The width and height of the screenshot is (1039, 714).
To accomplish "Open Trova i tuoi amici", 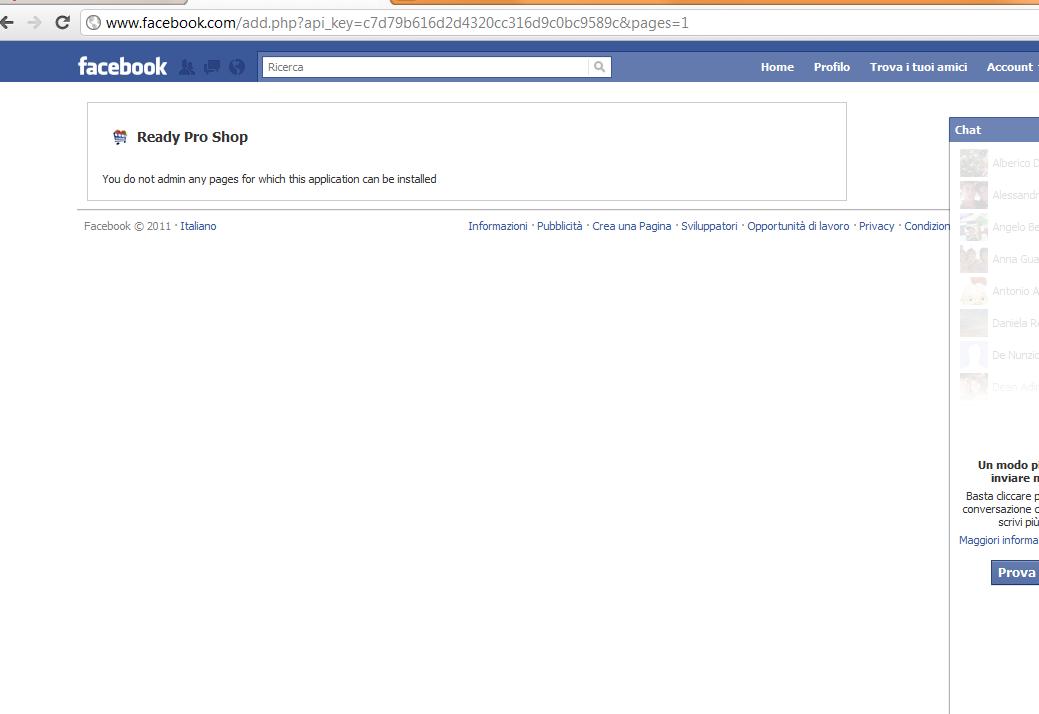I will [x=918, y=67].
